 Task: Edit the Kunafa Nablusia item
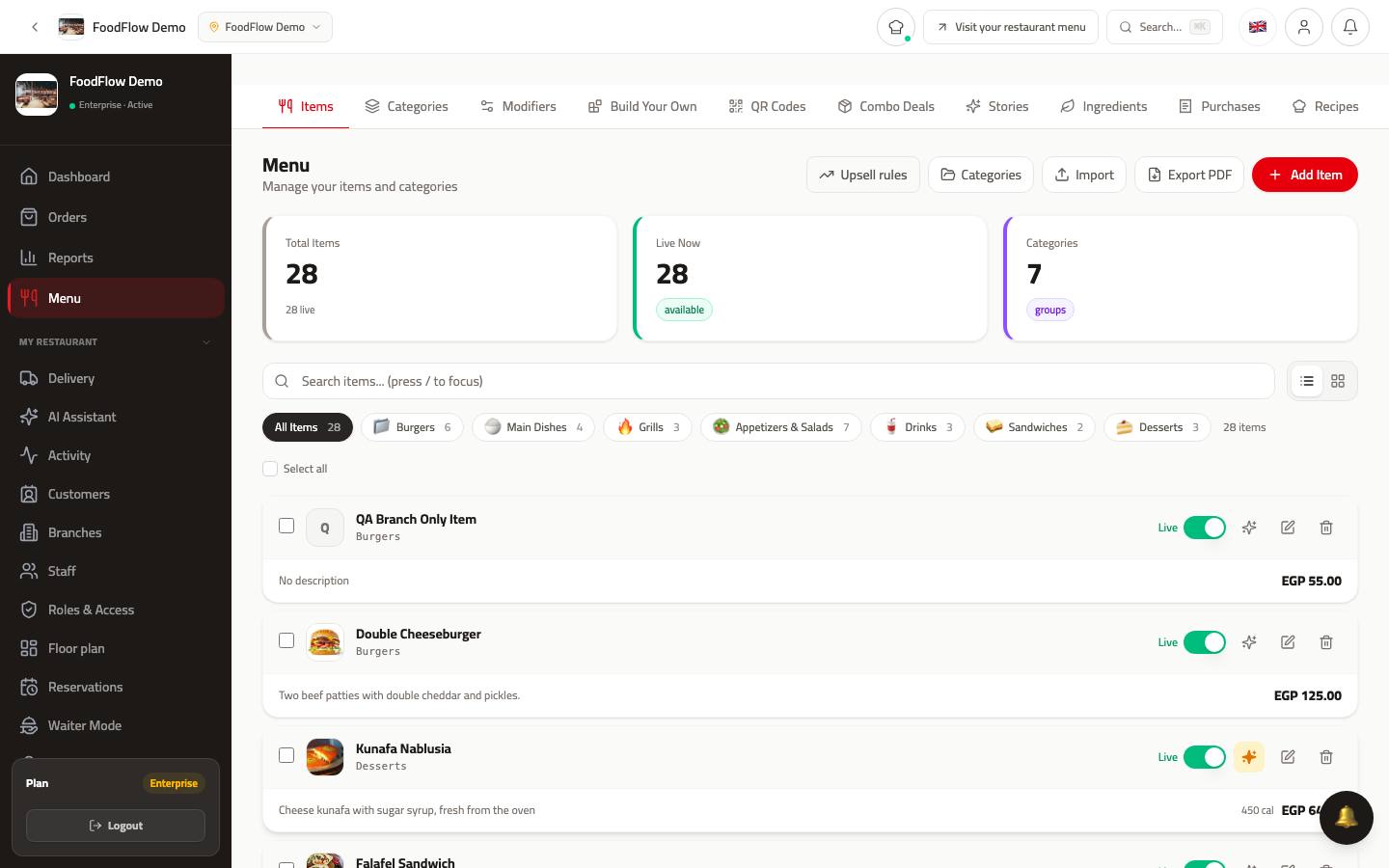coord(1288,757)
